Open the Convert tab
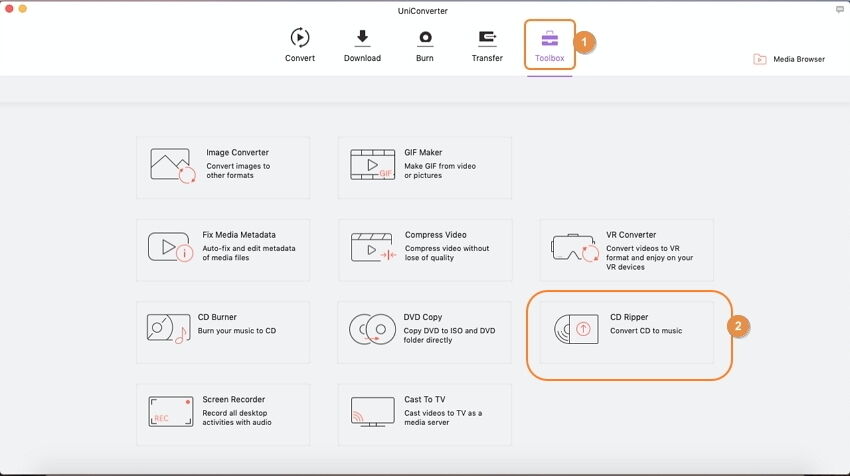This screenshot has height=476, width=850. (x=300, y=46)
